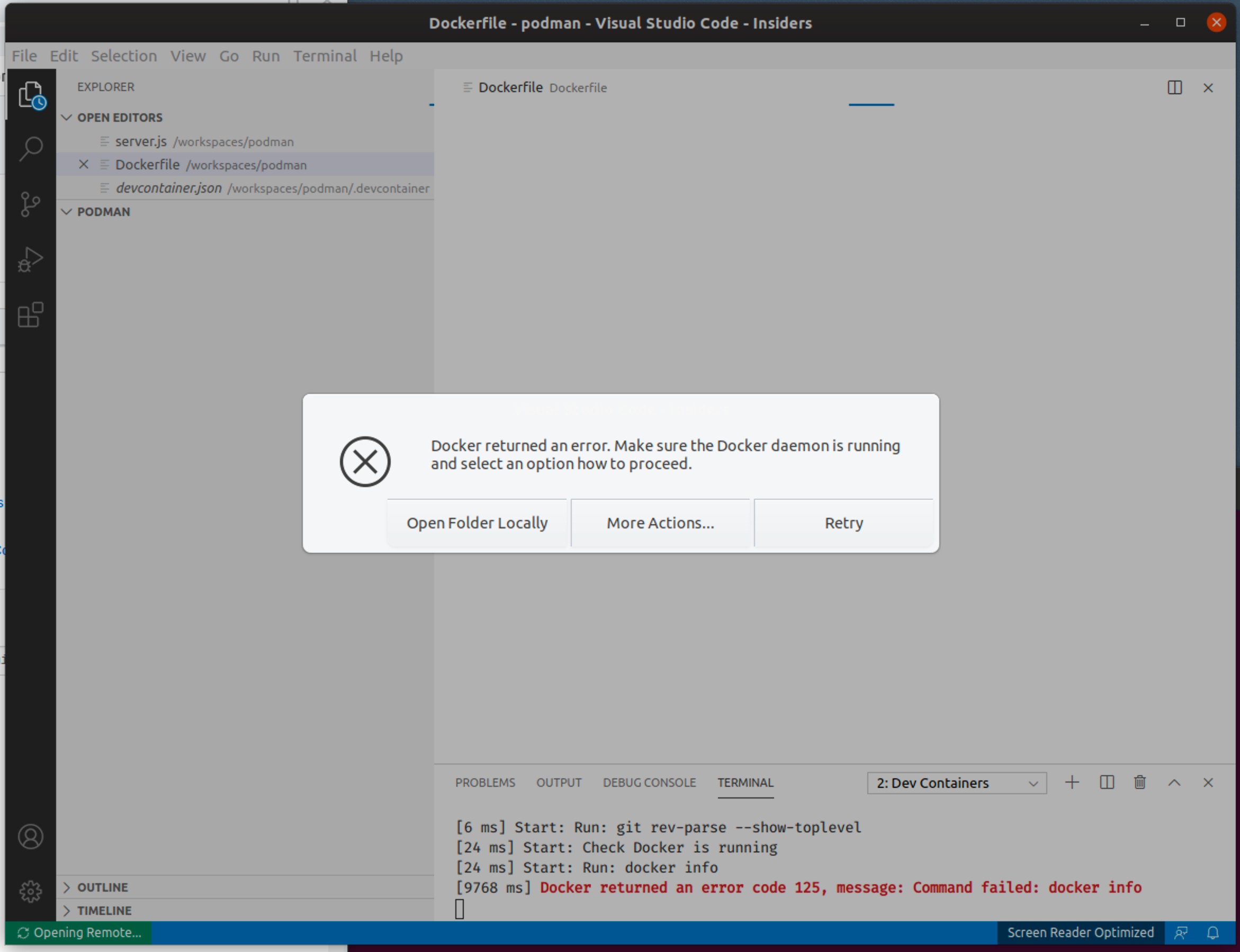Open the Terminal menu
Image resolution: width=1240 pixels, height=952 pixels.
click(x=324, y=56)
